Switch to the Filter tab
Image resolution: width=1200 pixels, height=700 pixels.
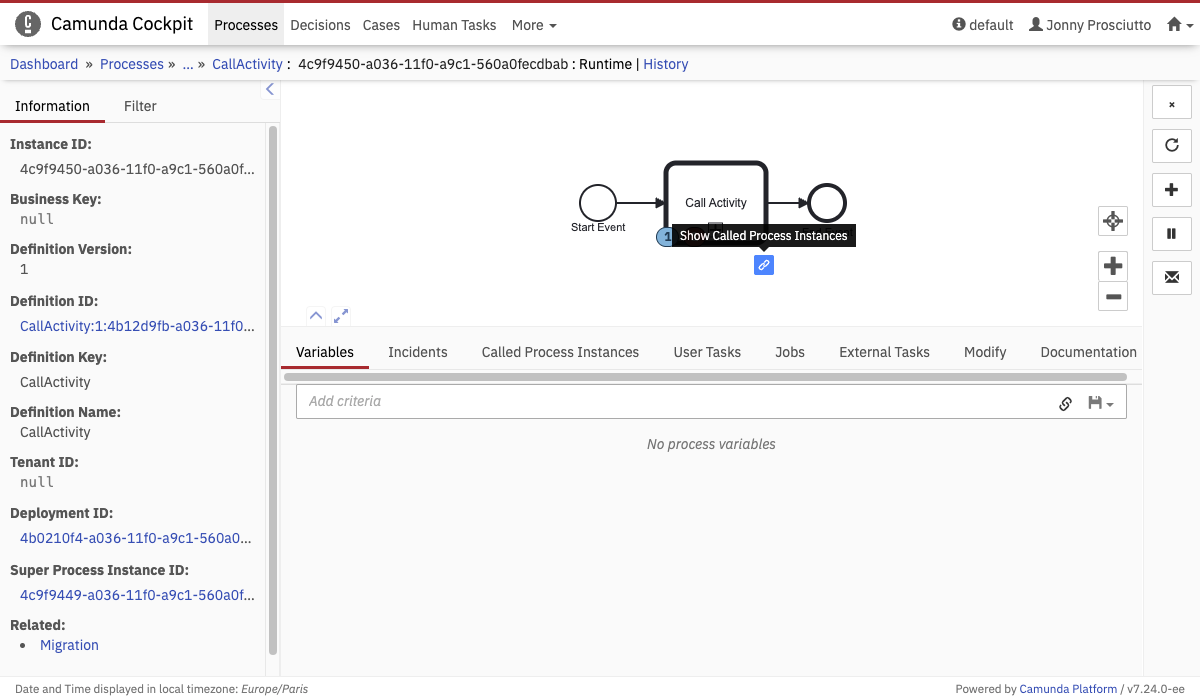pyautogui.click(x=140, y=106)
